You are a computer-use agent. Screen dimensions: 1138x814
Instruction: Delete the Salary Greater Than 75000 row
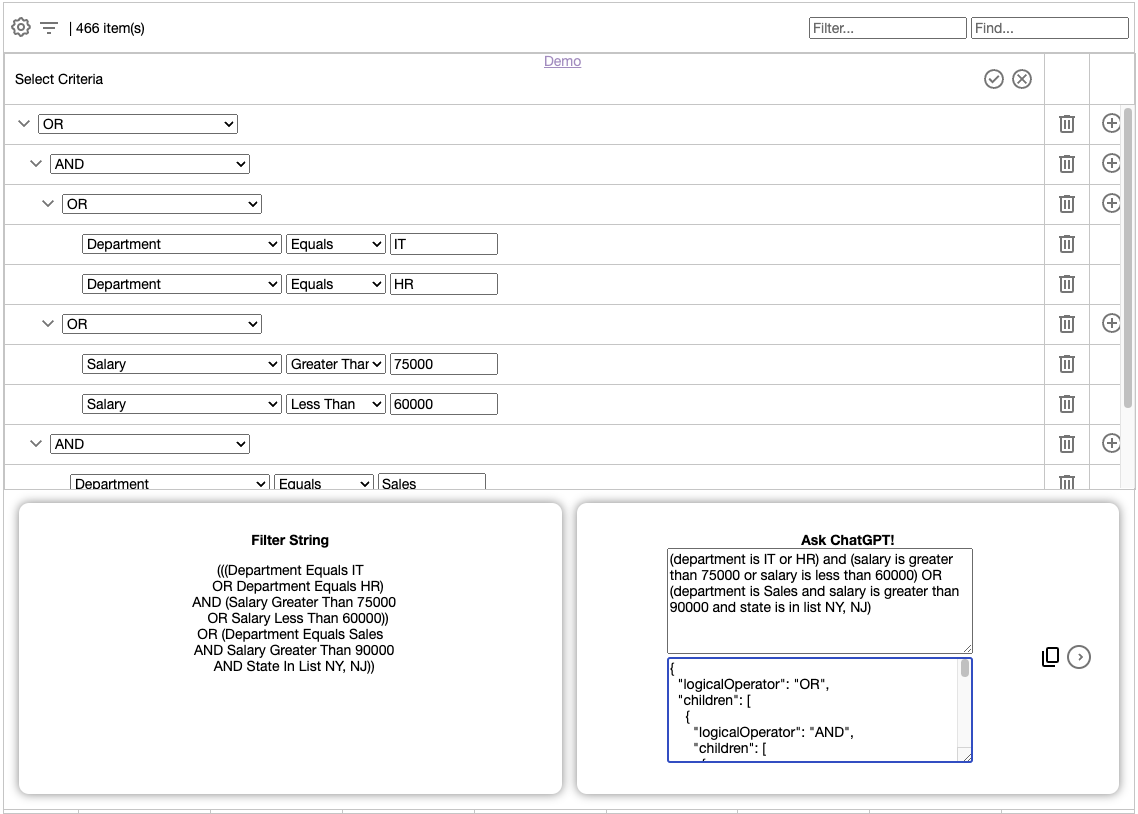[1066, 363]
